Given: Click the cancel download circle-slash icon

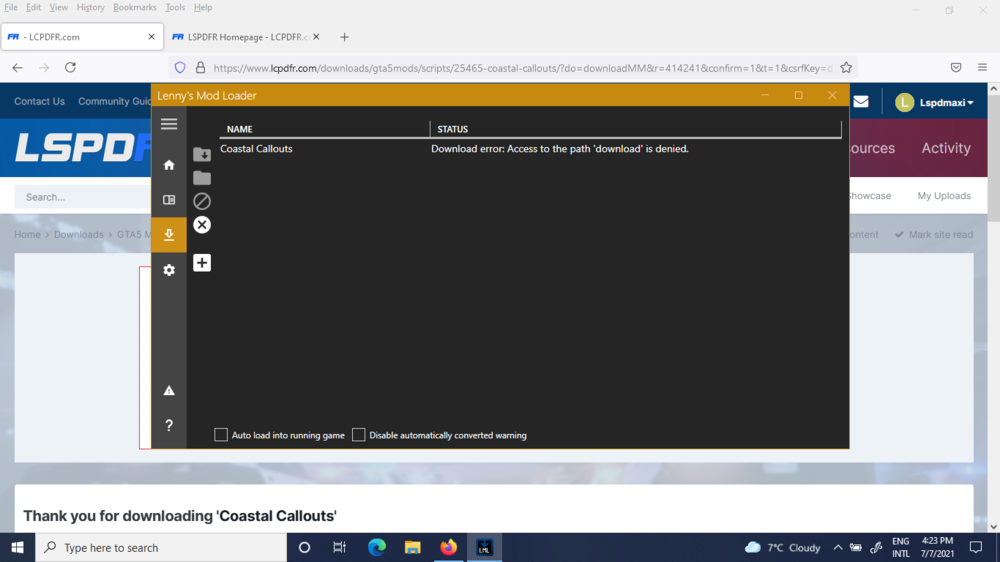Looking at the screenshot, I should 202,202.
